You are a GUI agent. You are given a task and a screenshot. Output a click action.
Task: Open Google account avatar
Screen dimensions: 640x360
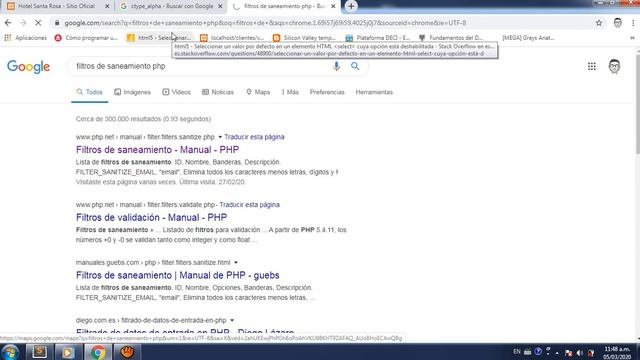pos(614,66)
